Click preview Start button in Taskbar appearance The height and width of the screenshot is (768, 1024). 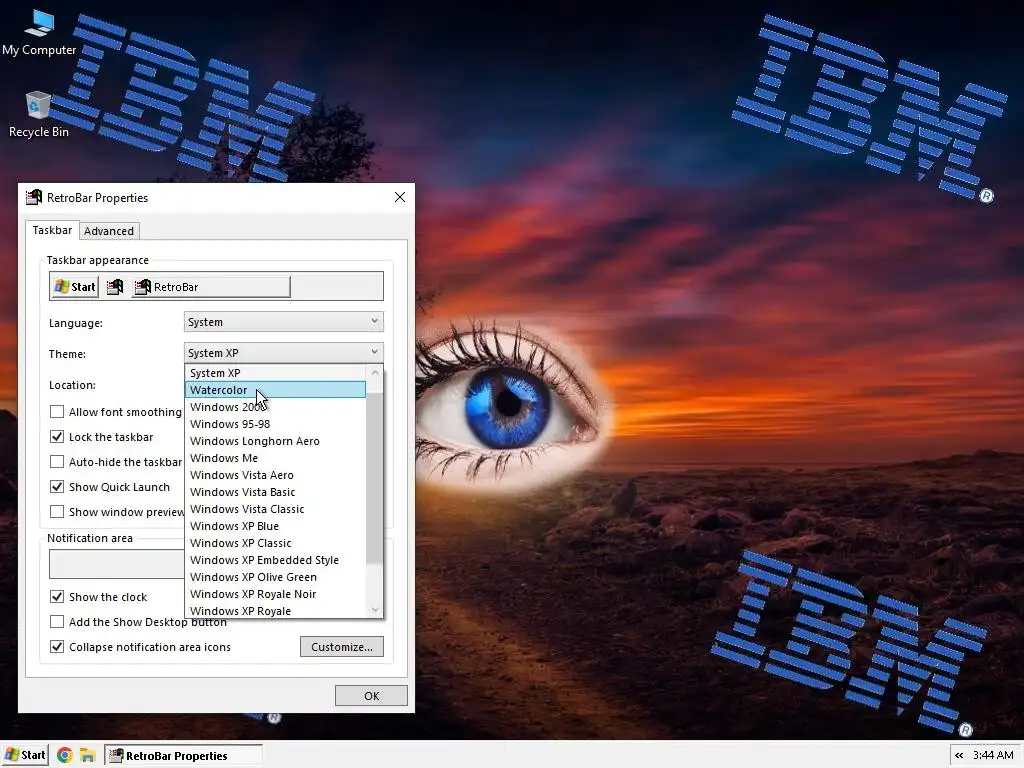coord(74,287)
